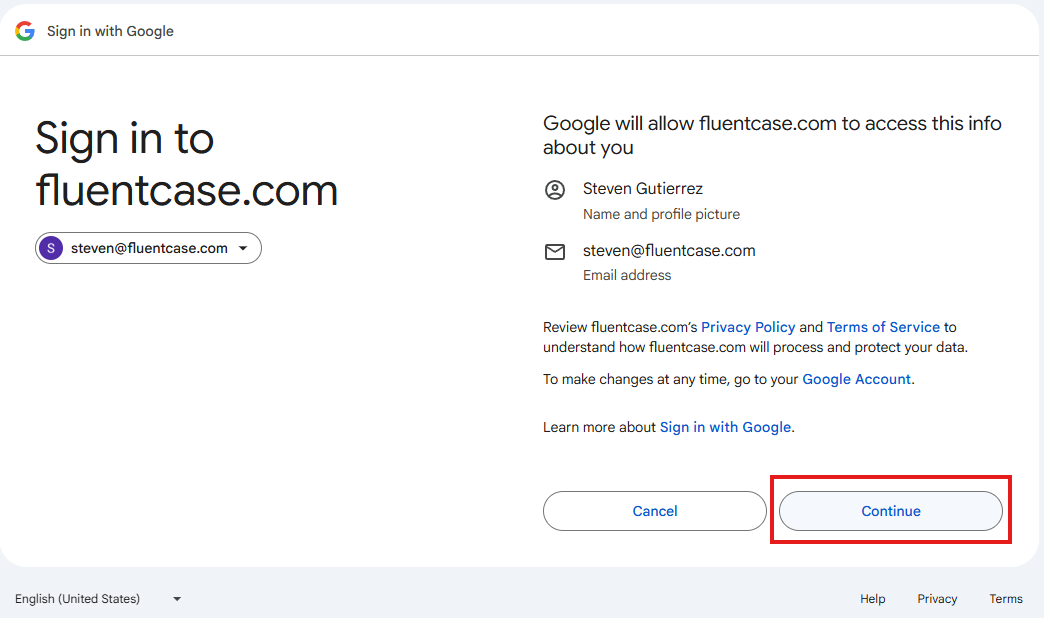The image size is (1044, 618).
Task: Click the envelope icon beside email address
Action: pyautogui.click(x=555, y=252)
